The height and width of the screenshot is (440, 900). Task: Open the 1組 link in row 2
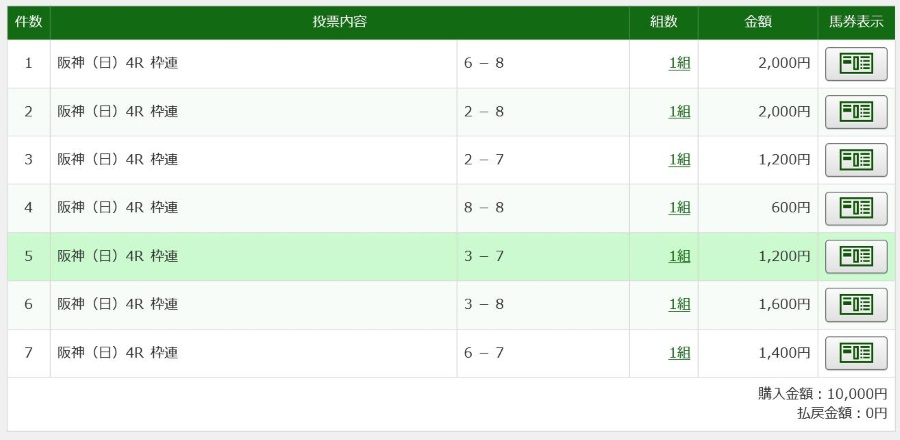(679, 112)
